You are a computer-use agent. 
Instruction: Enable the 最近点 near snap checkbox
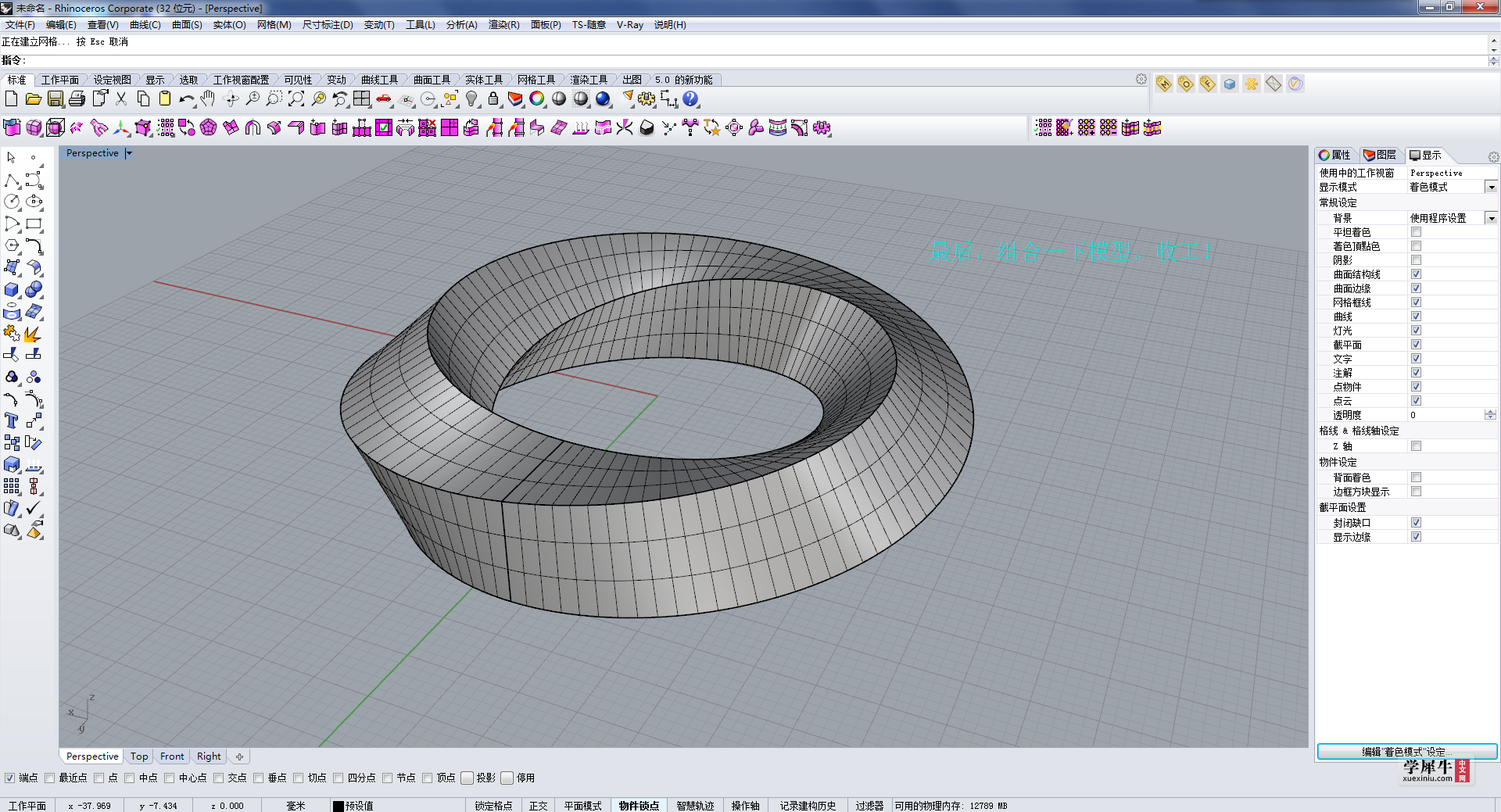50,778
